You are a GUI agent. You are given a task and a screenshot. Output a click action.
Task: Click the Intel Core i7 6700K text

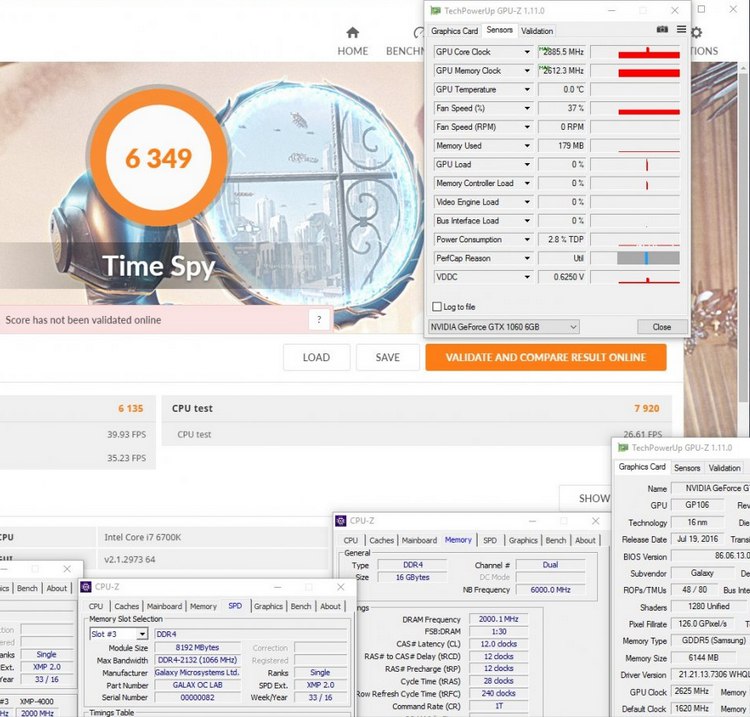coord(143,538)
